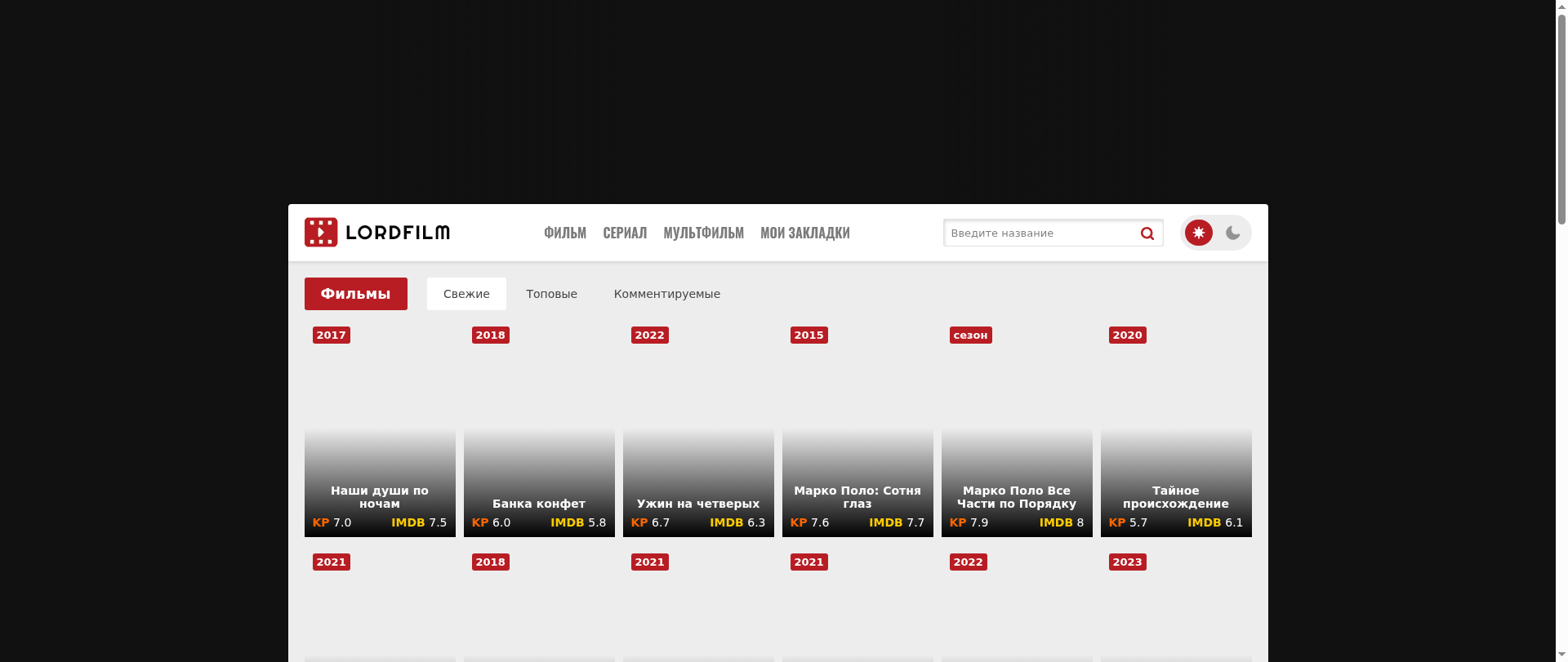The height and width of the screenshot is (662, 1568).
Task: Focus the Введите название search field
Action: 1039,233
